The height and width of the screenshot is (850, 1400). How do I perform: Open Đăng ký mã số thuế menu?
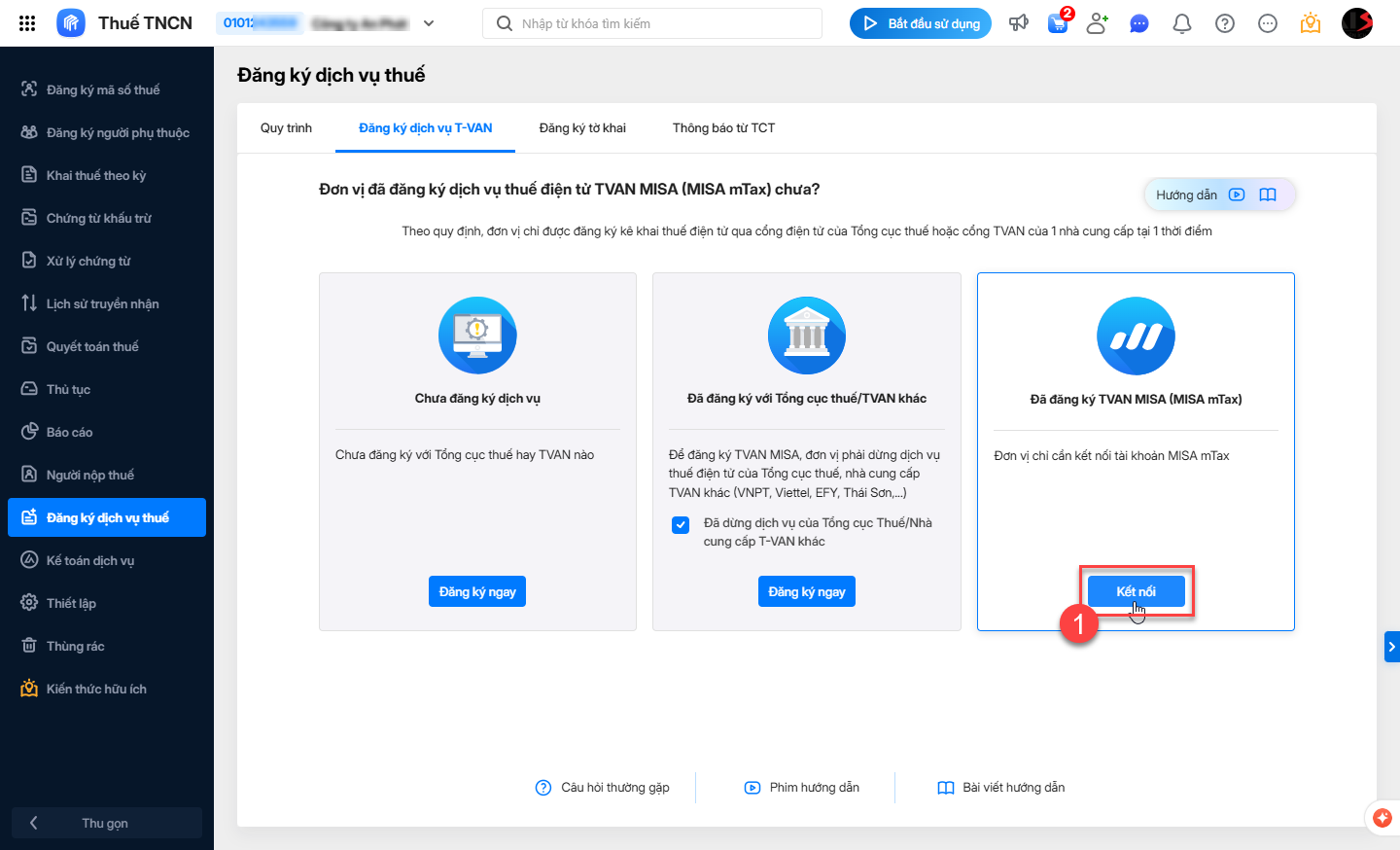click(x=107, y=89)
